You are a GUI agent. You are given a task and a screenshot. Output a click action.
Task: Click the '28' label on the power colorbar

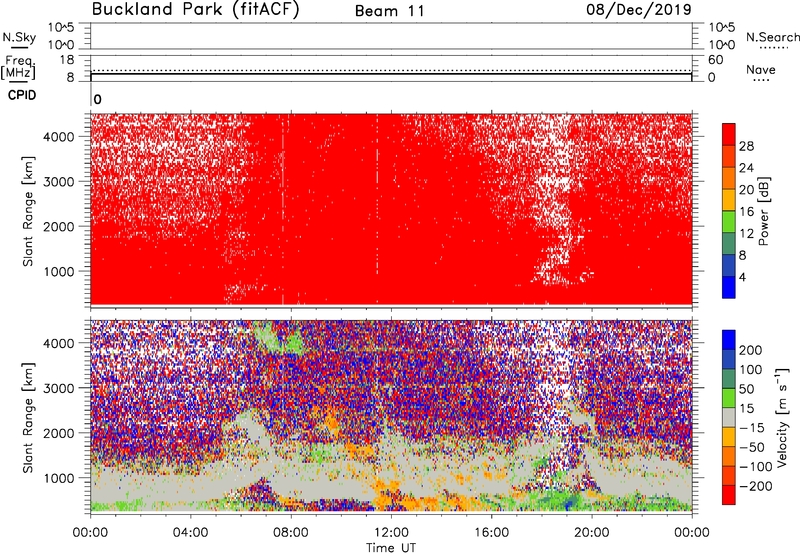pos(746,146)
